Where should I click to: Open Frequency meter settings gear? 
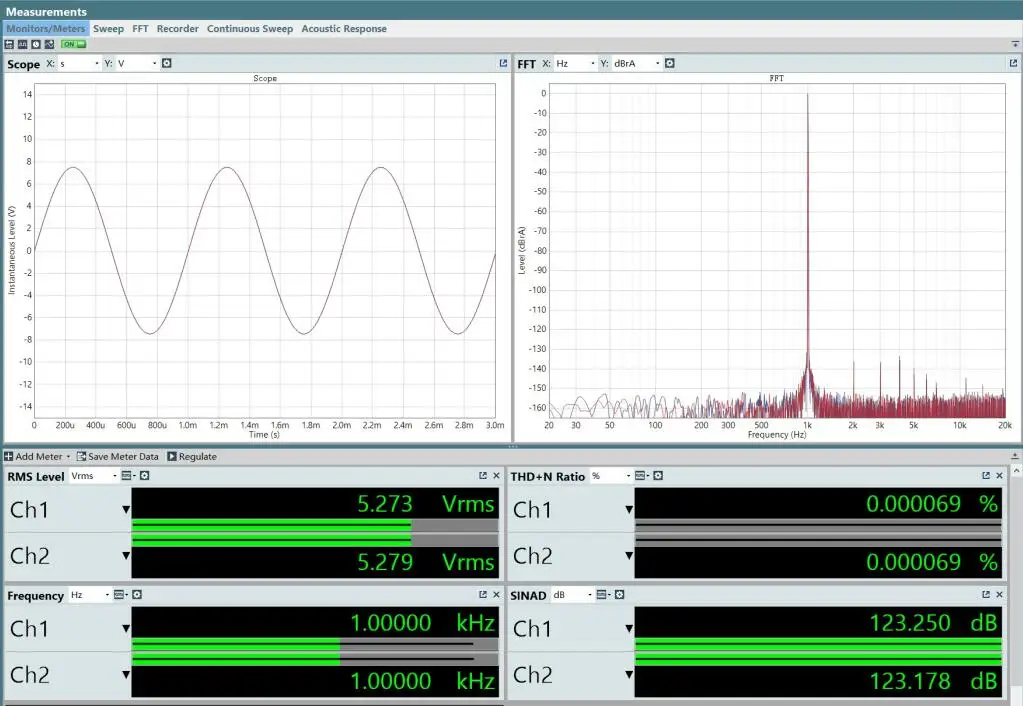click(137, 595)
